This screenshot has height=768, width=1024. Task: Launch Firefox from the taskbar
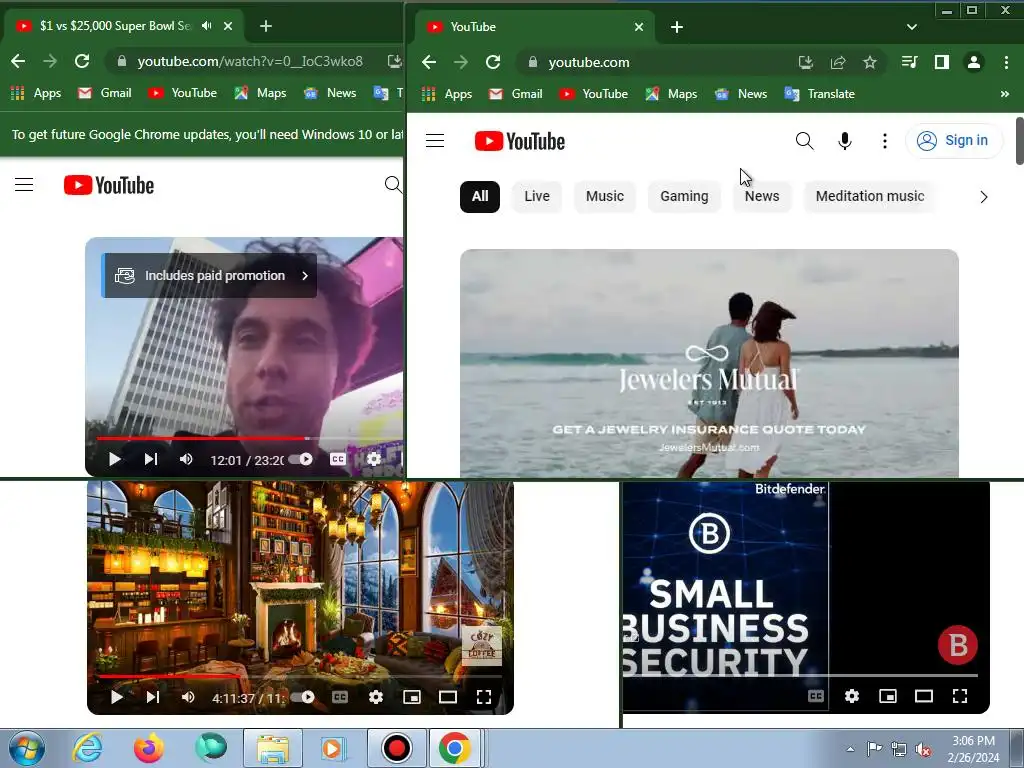click(x=149, y=748)
